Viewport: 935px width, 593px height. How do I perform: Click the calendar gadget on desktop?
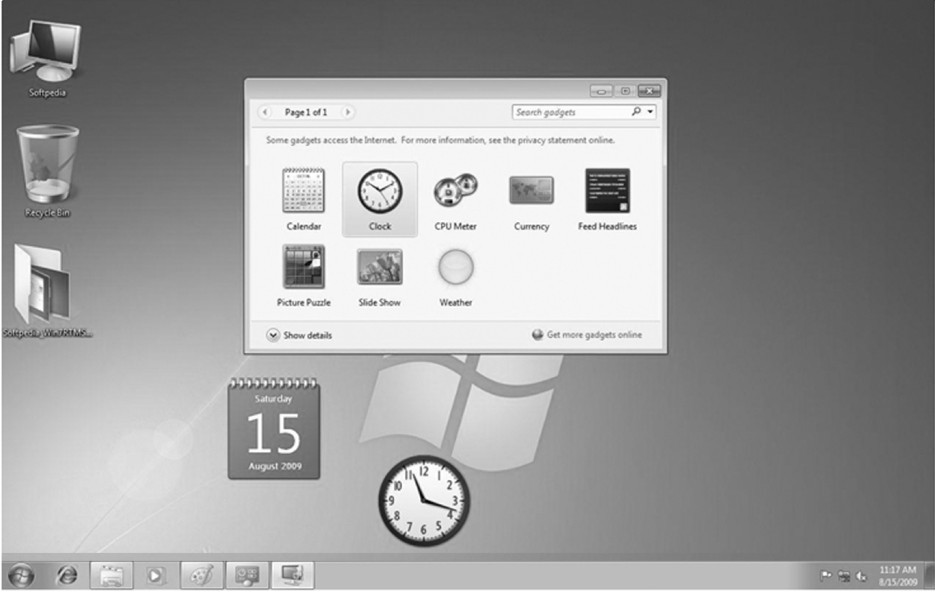point(274,428)
